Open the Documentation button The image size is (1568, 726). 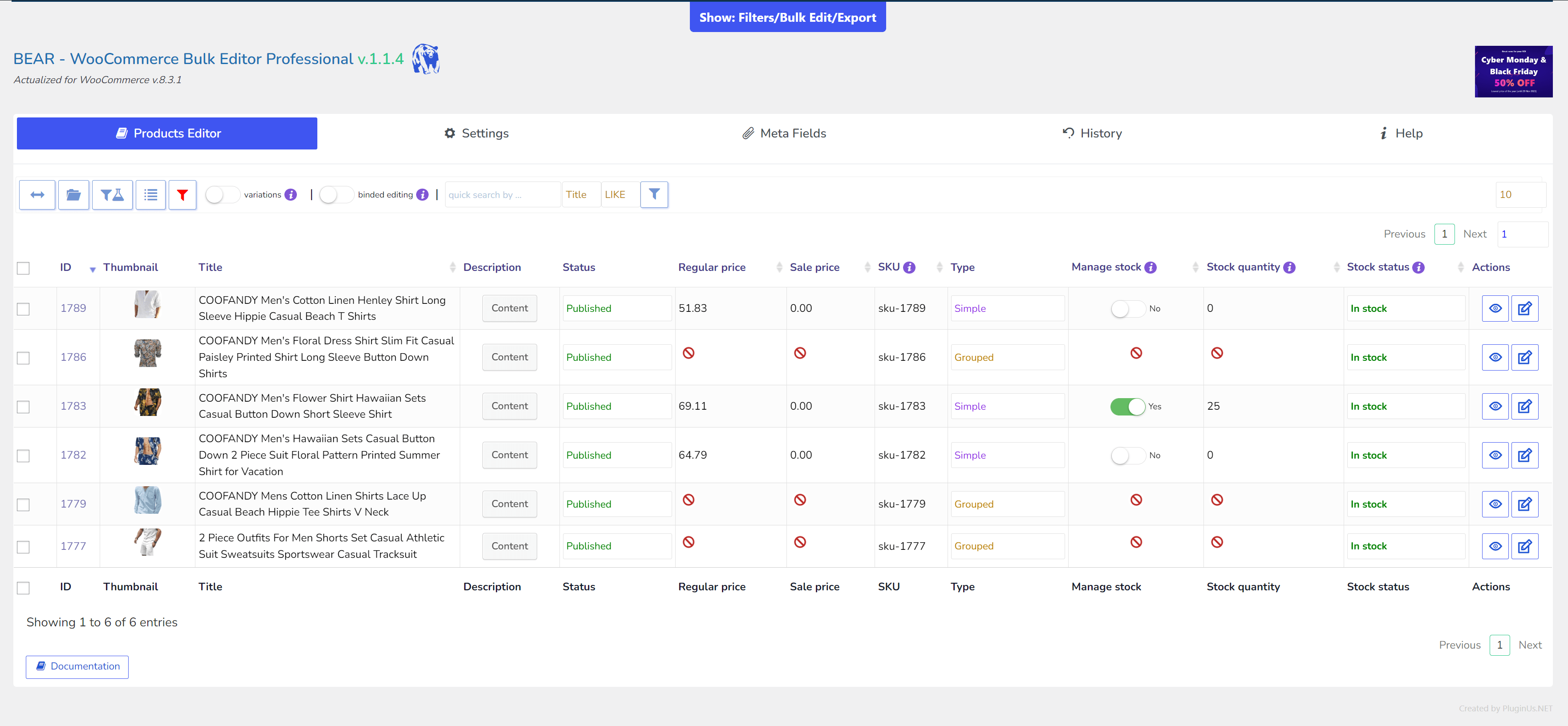tap(77, 666)
